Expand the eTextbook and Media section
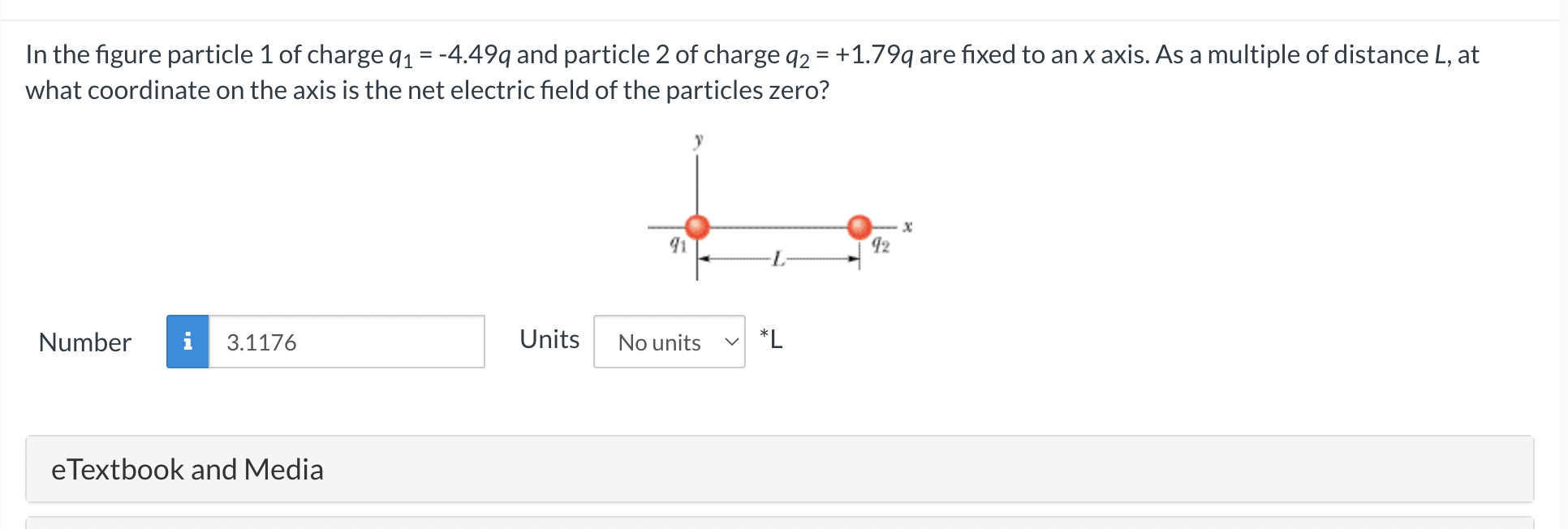Viewport: 1568px width, 529px height. (187, 469)
